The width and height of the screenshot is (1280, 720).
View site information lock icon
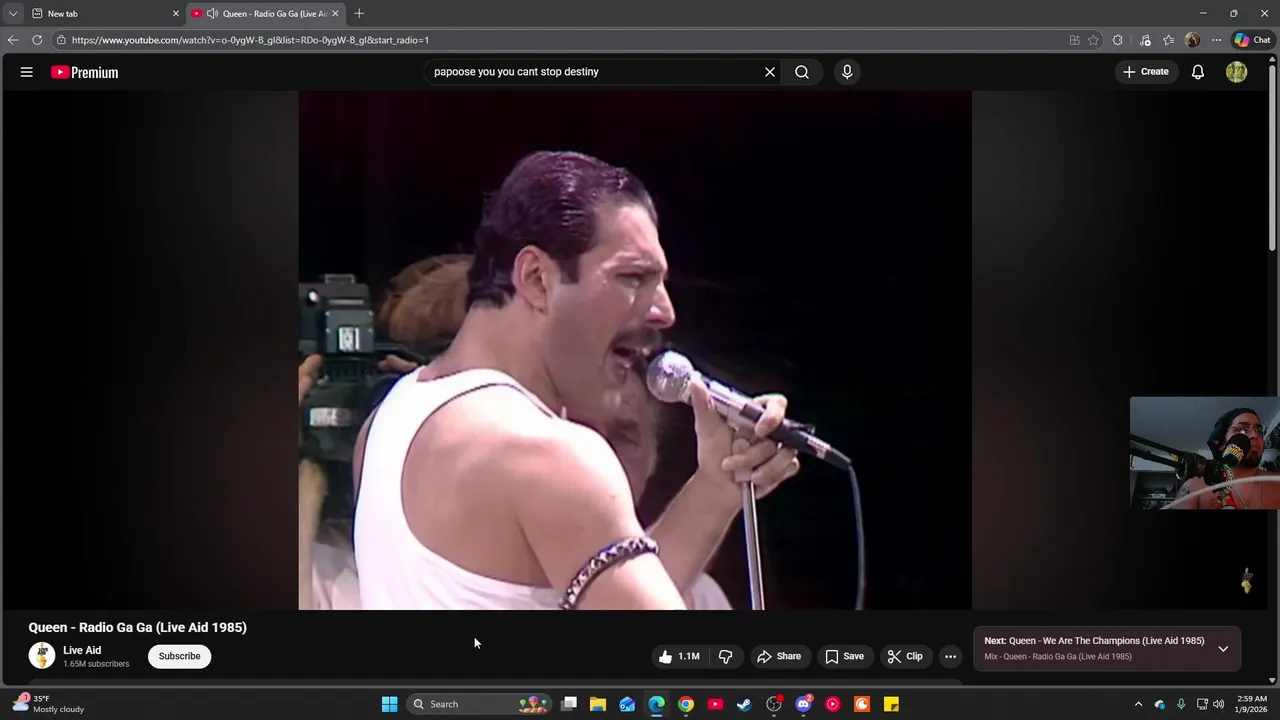(61, 40)
